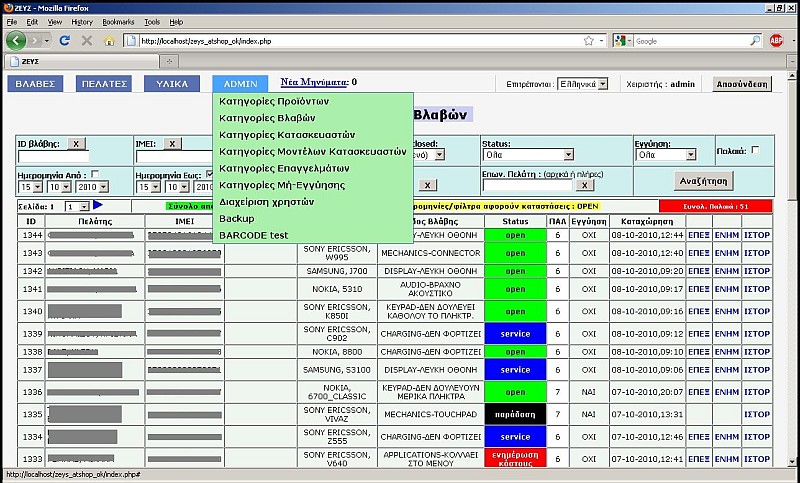Viewport: 800px width, 483px height.
Task: Click the blue service status cell for 1339
Action: (x=515, y=334)
